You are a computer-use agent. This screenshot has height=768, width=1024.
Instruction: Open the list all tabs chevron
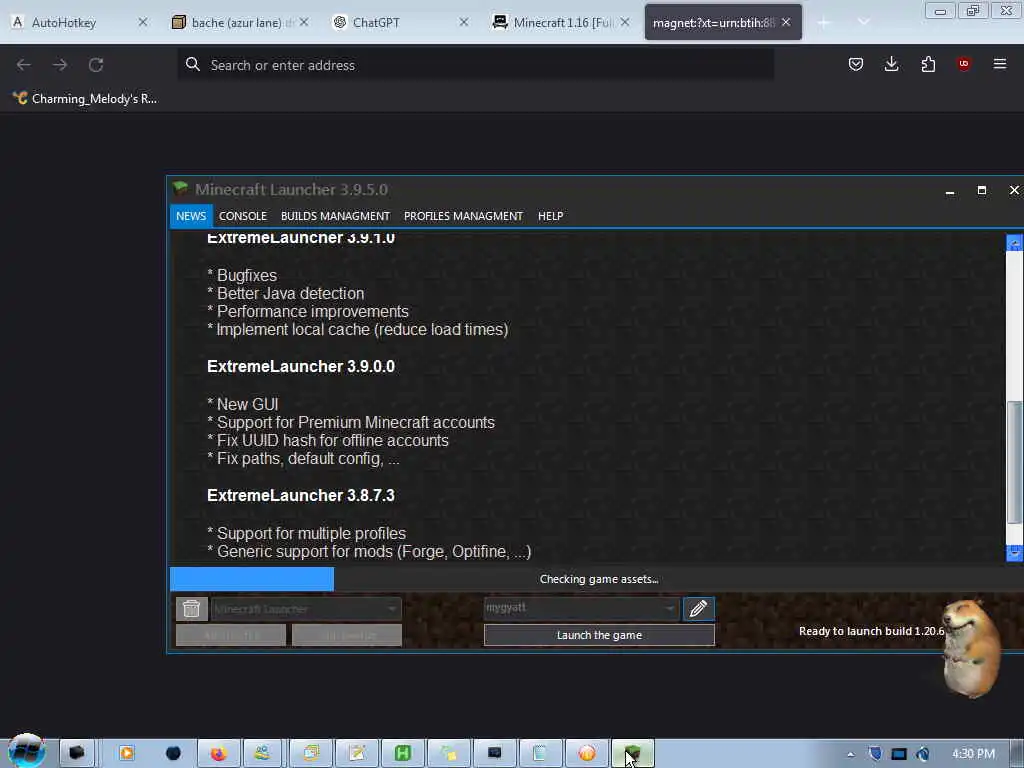tap(863, 23)
